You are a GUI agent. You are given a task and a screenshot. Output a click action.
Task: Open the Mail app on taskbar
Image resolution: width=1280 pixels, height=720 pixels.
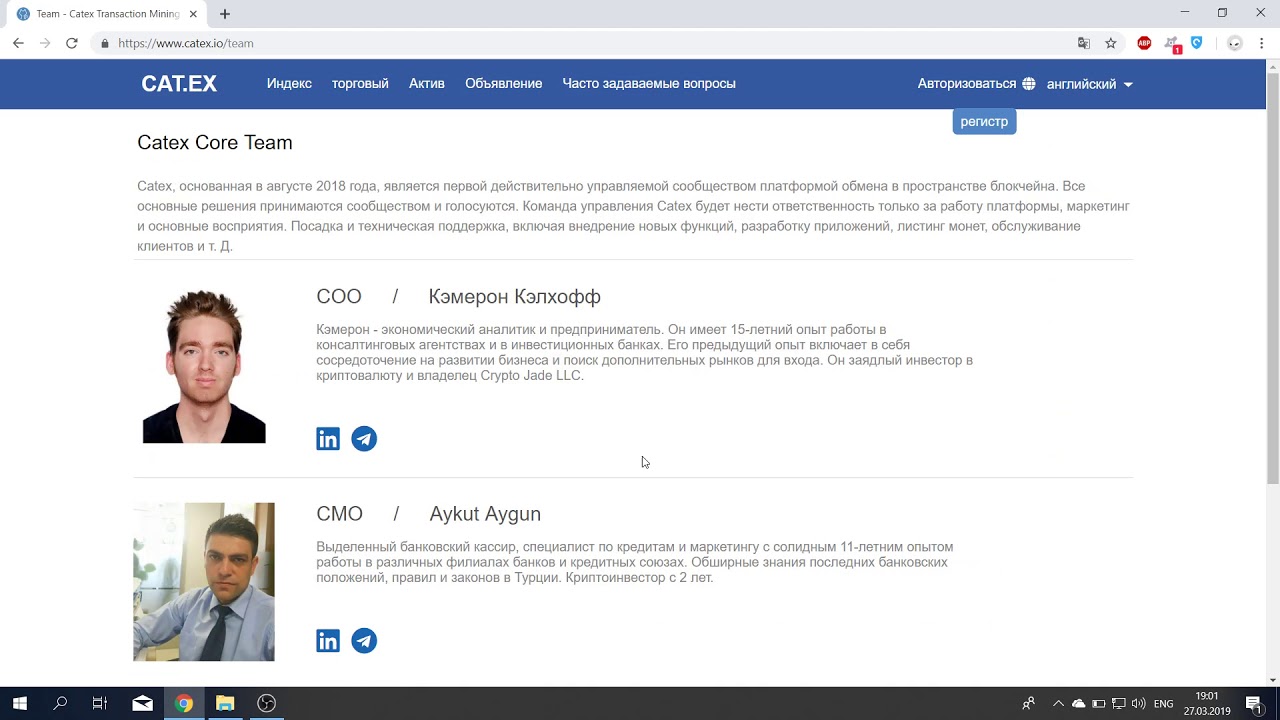pos(142,703)
